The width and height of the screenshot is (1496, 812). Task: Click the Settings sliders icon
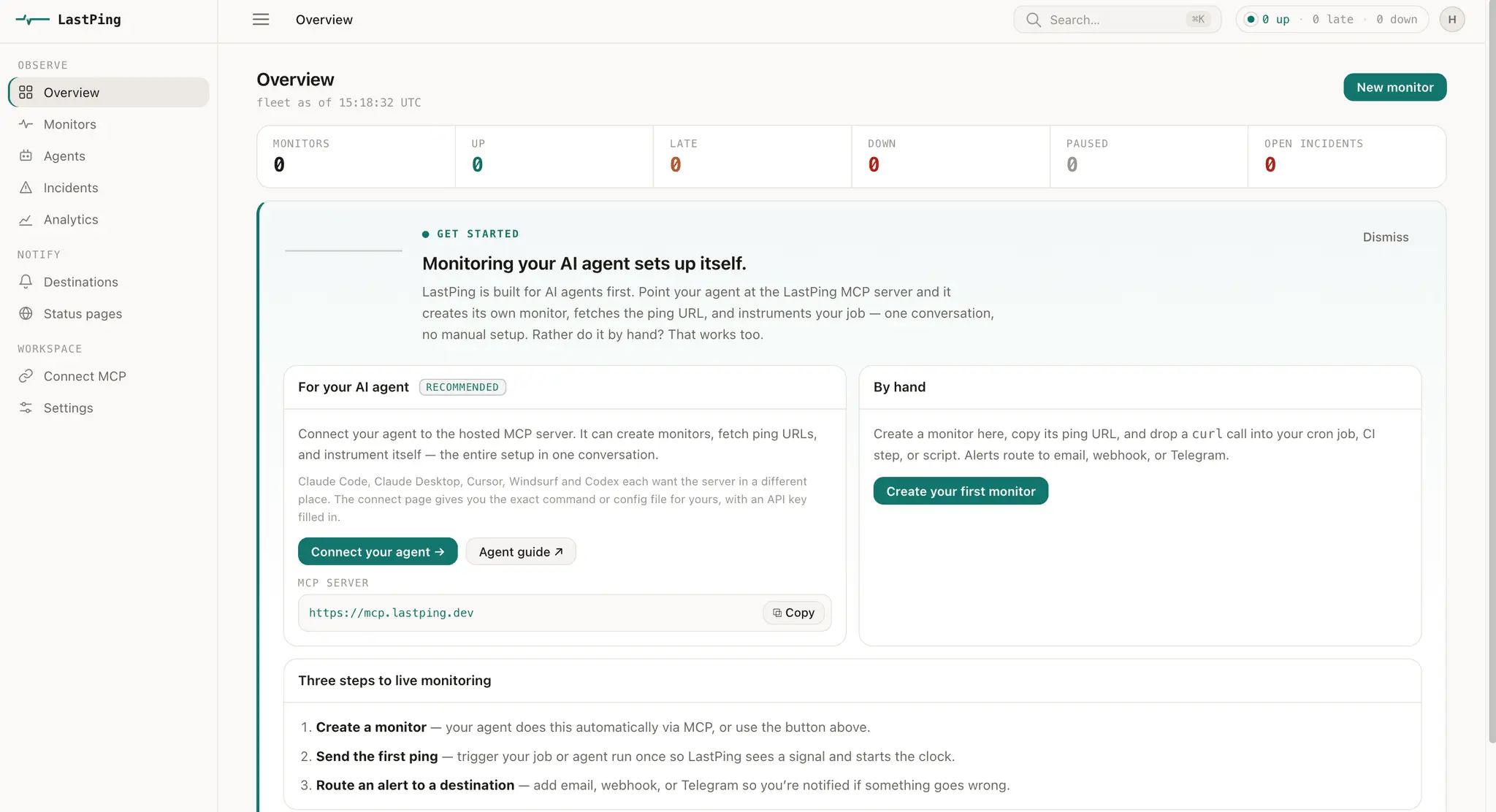[x=26, y=407]
